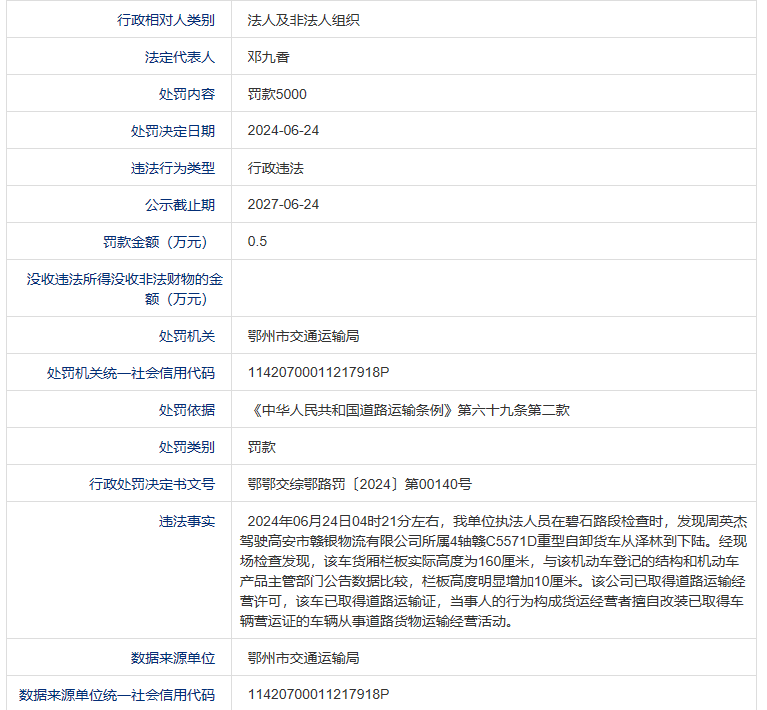Select 罚款 in the 处罚类别 row
767x710 pixels.
262,447
